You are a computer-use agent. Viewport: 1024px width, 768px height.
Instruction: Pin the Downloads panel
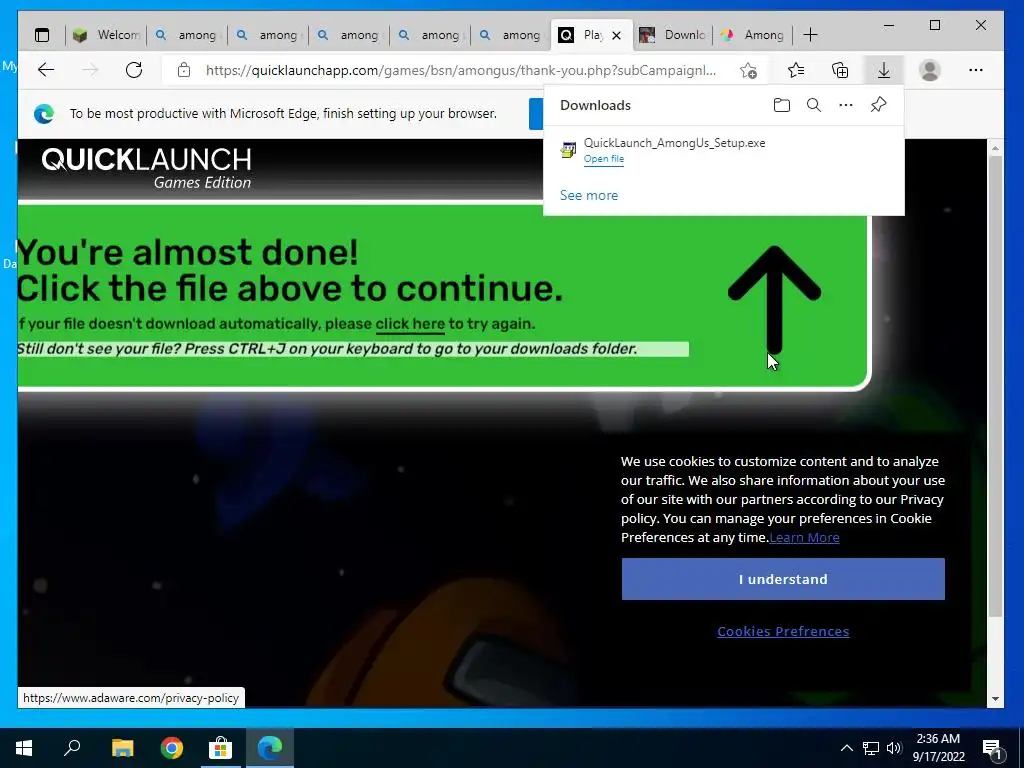pos(878,105)
